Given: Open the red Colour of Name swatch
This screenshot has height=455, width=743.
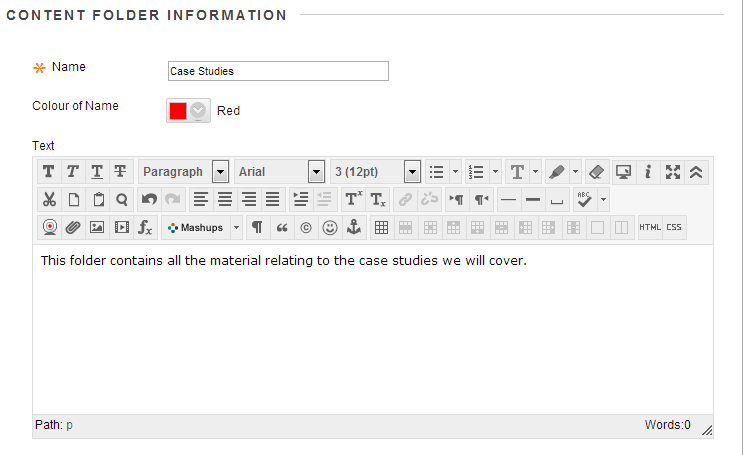Looking at the screenshot, I should pyautogui.click(x=188, y=111).
